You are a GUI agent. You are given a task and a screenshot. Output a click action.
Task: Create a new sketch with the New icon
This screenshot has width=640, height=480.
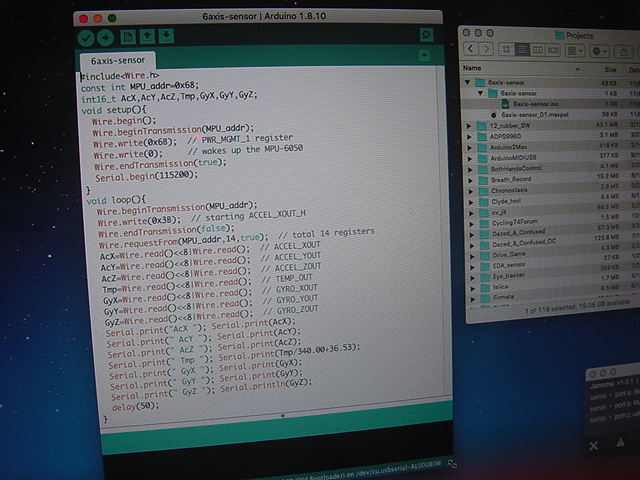128,37
